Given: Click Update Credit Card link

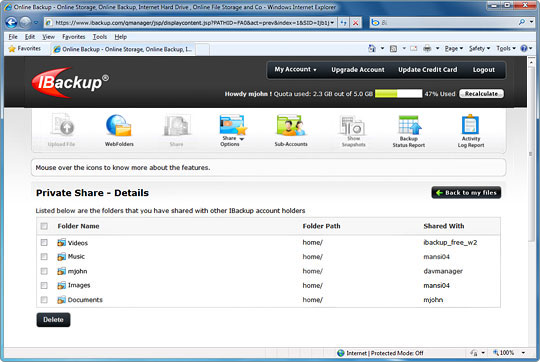Looking at the screenshot, I should [x=428, y=70].
